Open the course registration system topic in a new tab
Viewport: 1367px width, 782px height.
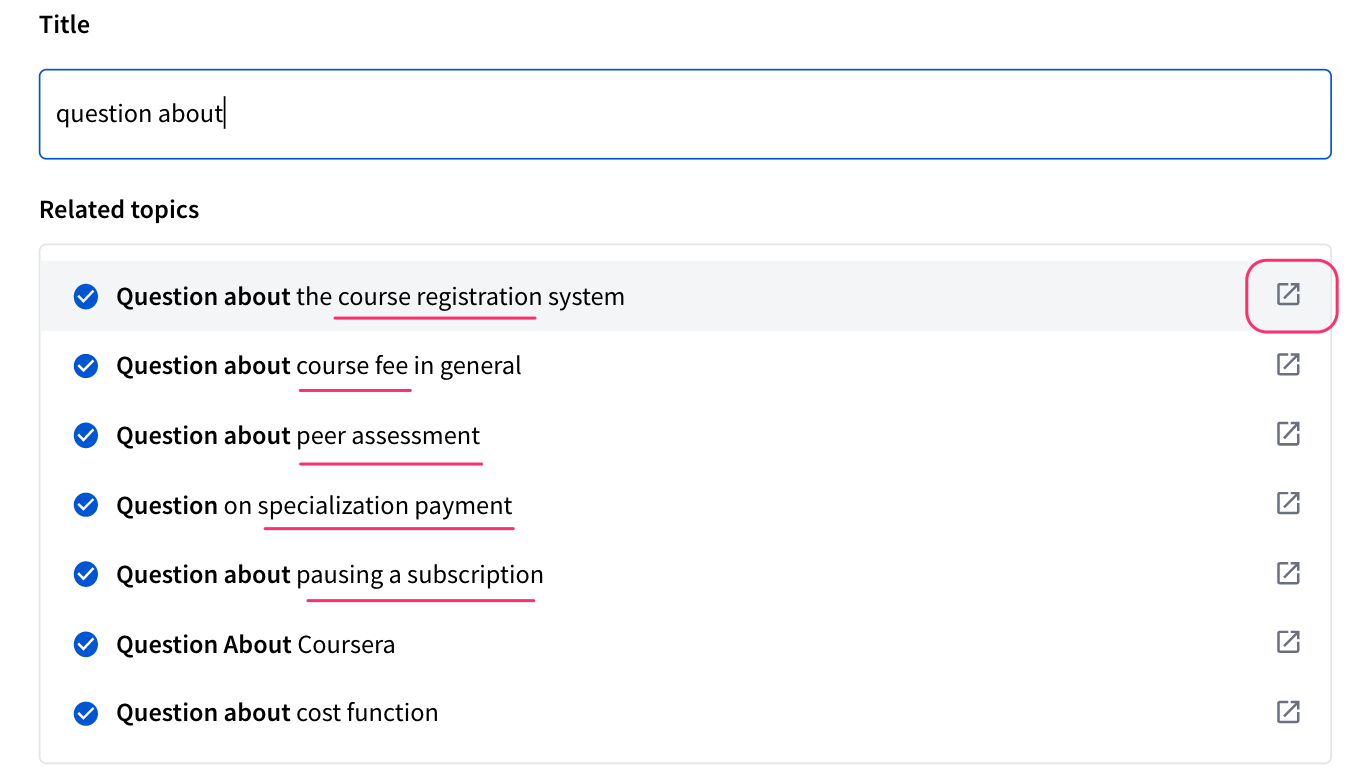point(1288,294)
